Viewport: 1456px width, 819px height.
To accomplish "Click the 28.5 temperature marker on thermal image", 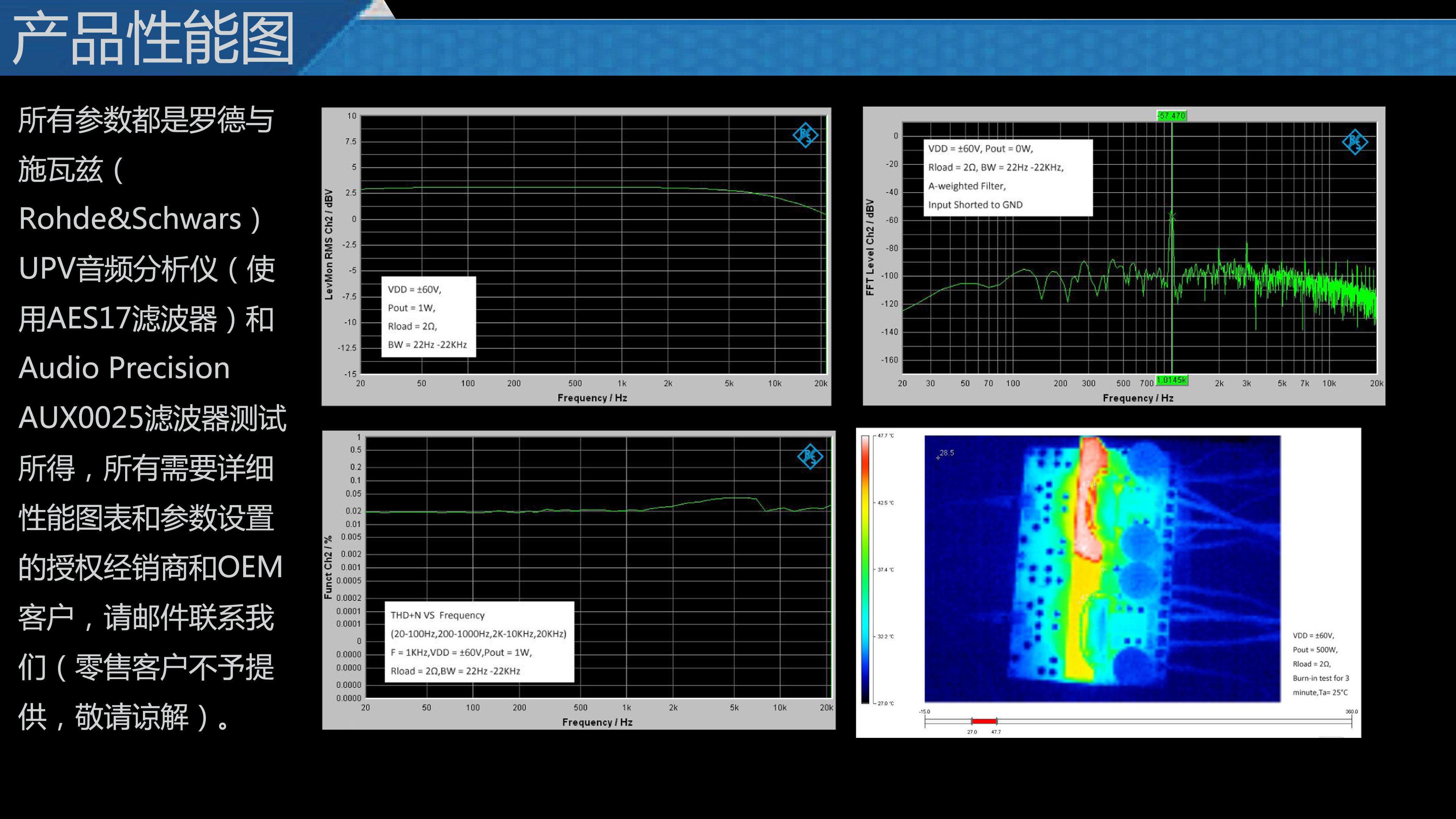I will tap(946, 453).
